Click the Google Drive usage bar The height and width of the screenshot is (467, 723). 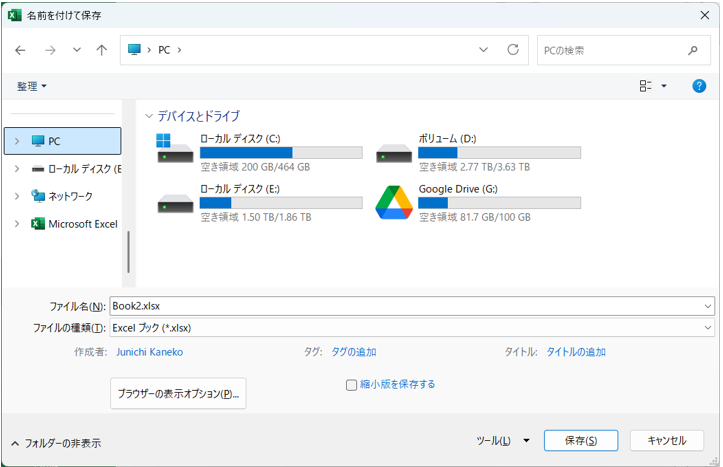(499, 203)
